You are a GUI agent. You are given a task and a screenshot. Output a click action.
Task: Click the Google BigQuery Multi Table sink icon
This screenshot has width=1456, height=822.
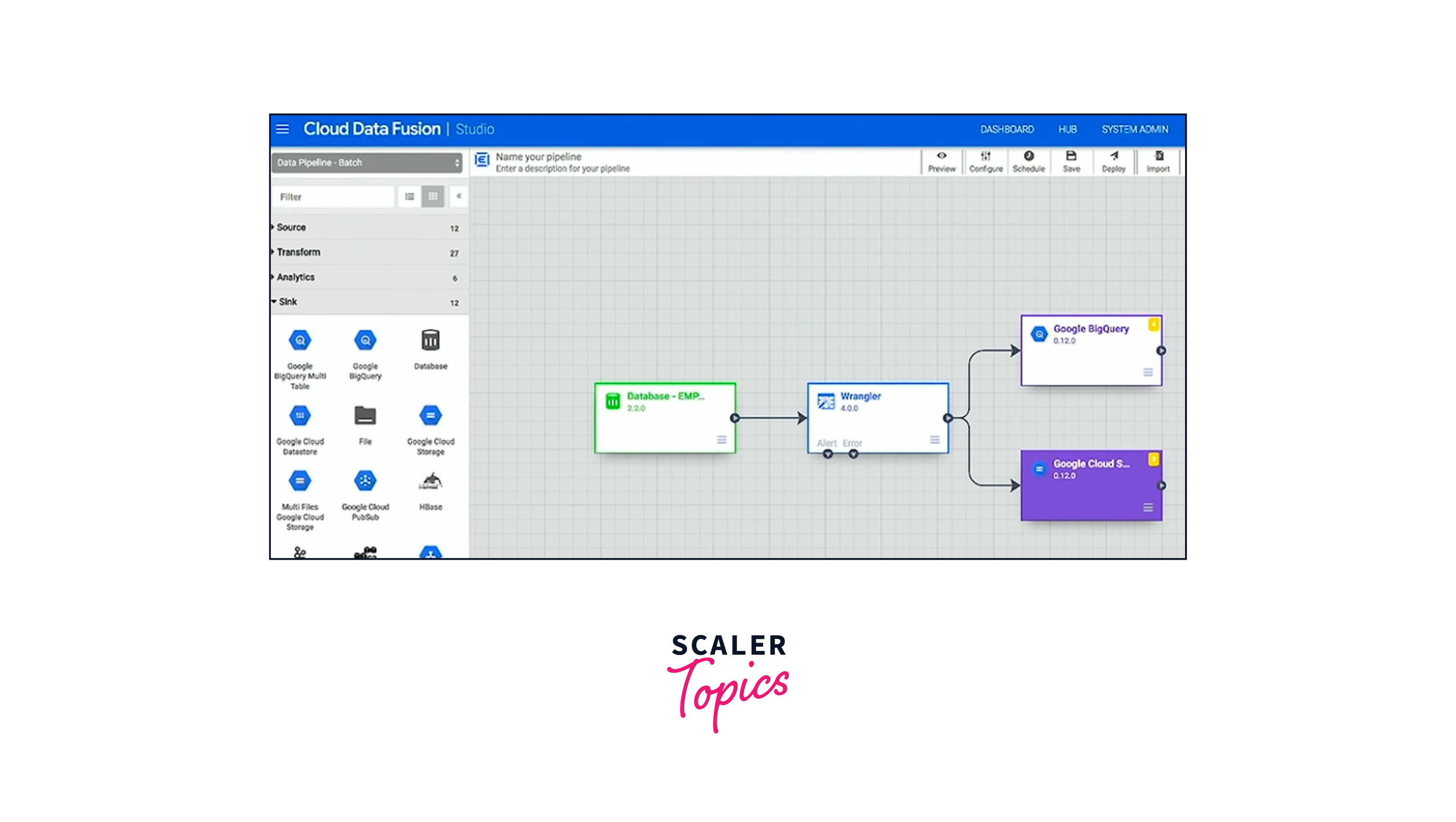[x=300, y=340]
